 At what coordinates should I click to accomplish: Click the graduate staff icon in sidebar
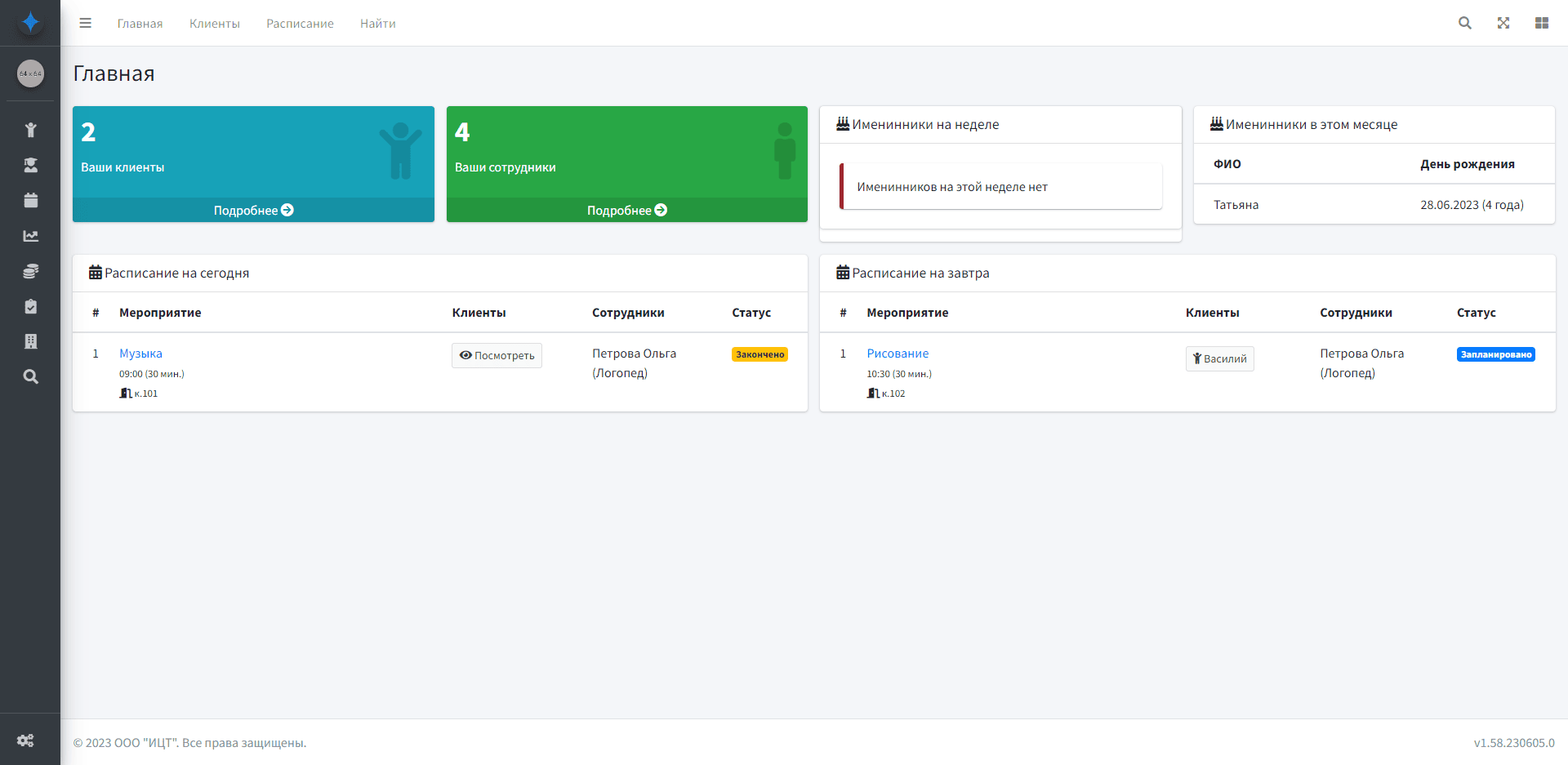[30, 165]
